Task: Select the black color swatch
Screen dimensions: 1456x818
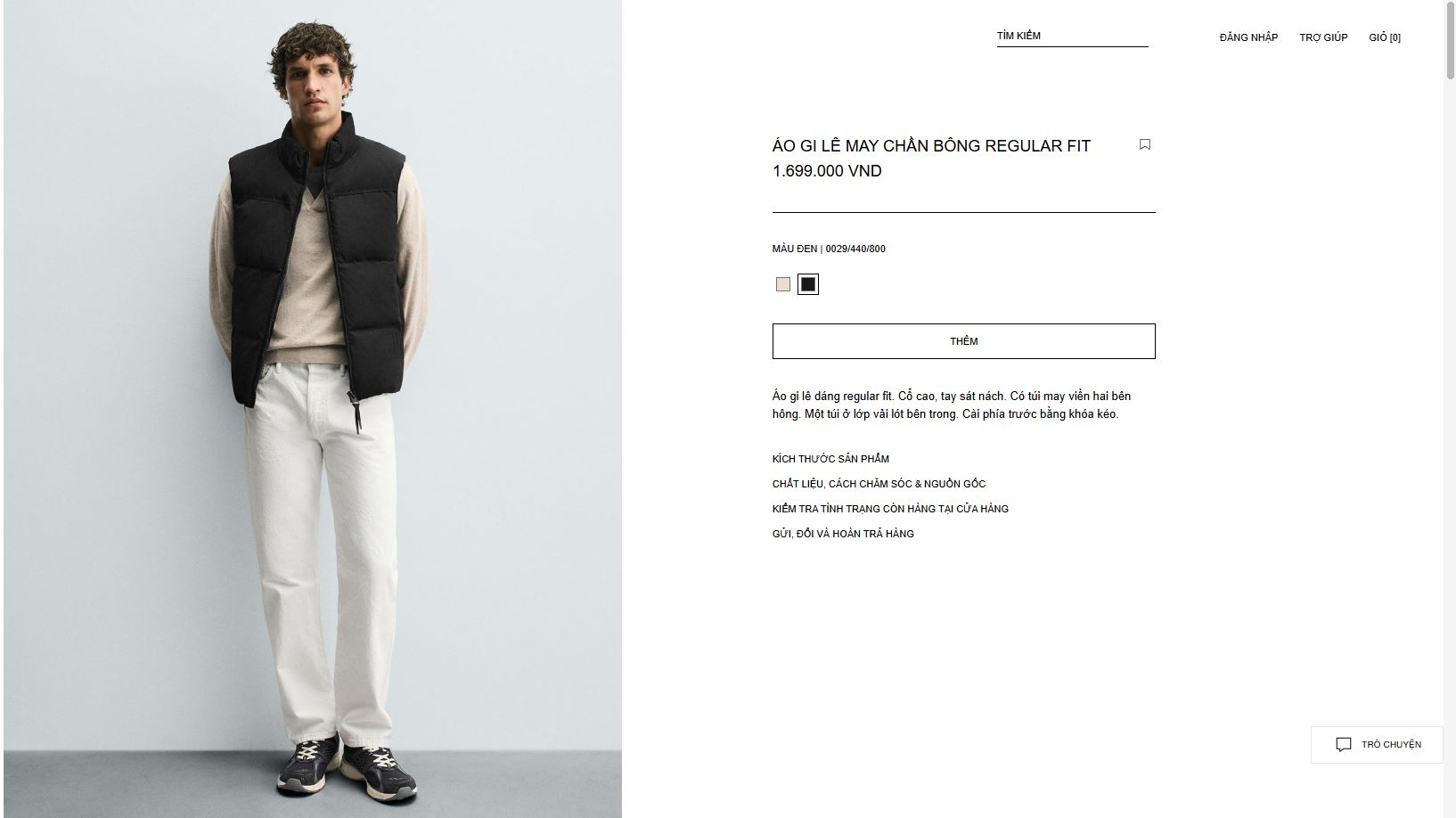Action: tap(808, 284)
